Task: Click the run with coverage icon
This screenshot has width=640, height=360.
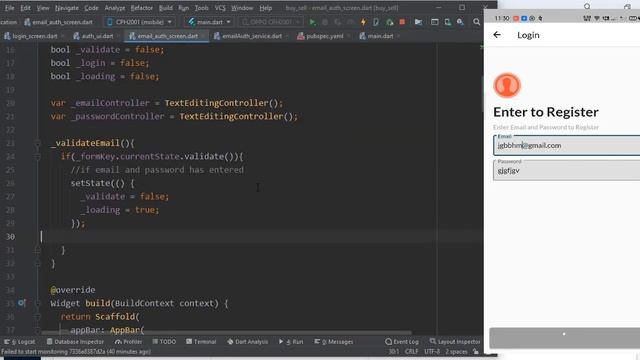Action: click(x=338, y=22)
